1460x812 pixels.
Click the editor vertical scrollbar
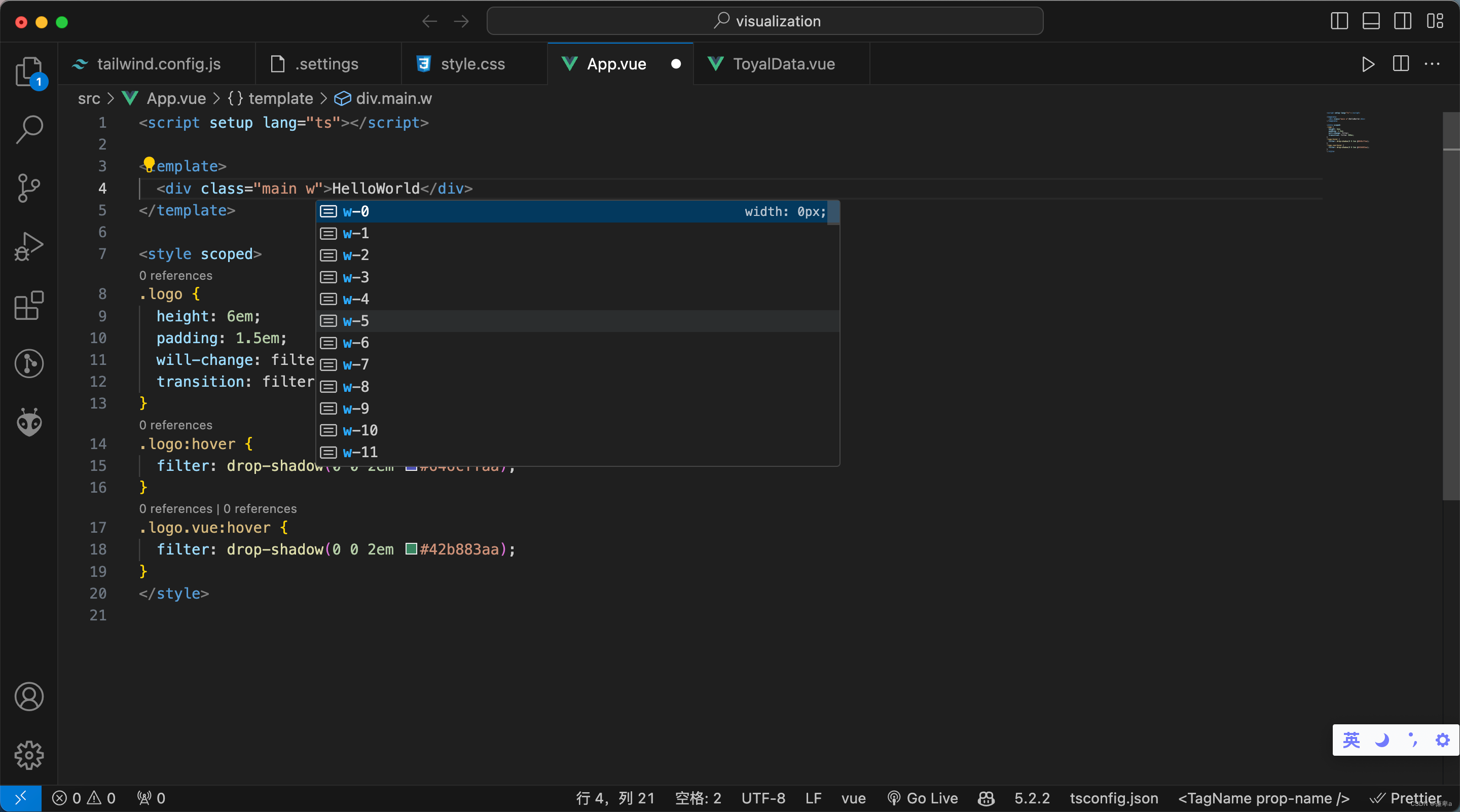pos(1451,306)
